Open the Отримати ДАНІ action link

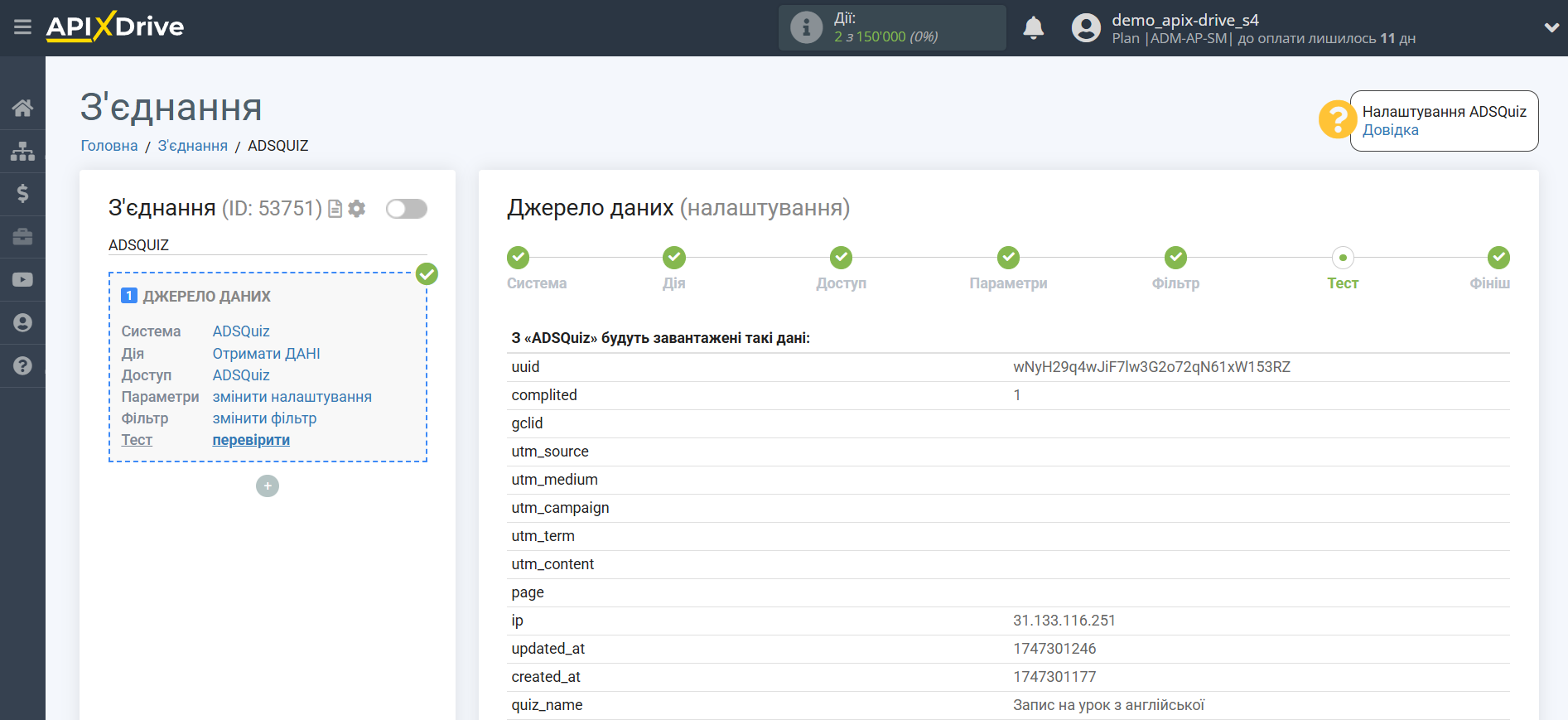coord(266,354)
